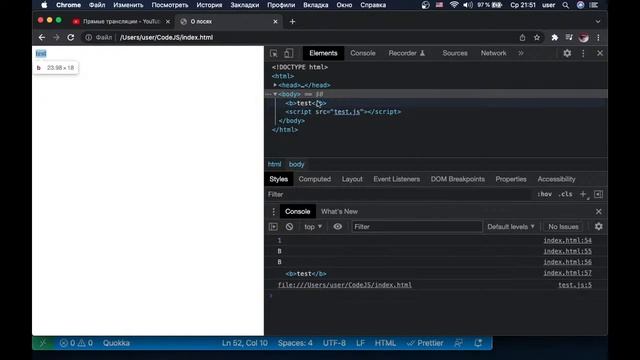Viewport: 640px width, 360px height.
Task: Close the console drawer
Action: [x=598, y=211]
